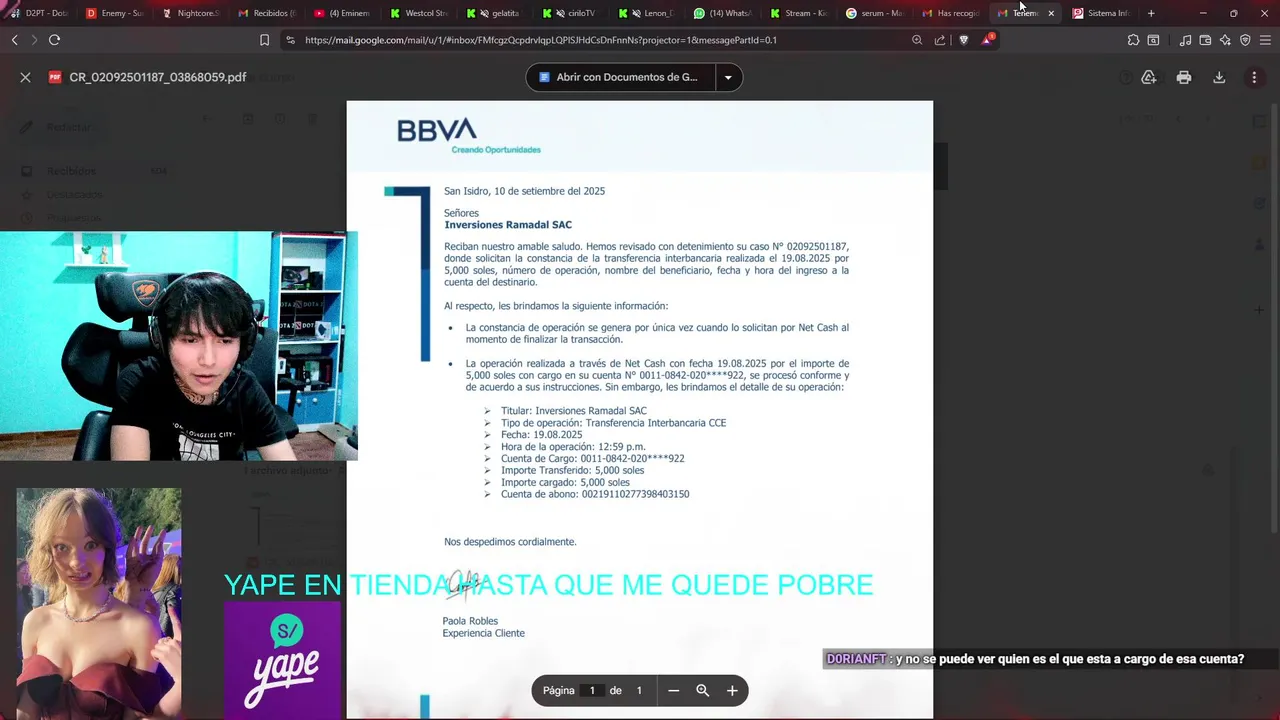This screenshot has width=1280, height=720.
Task: Switch to the Has recogido tab
Action: coord(951,13)
